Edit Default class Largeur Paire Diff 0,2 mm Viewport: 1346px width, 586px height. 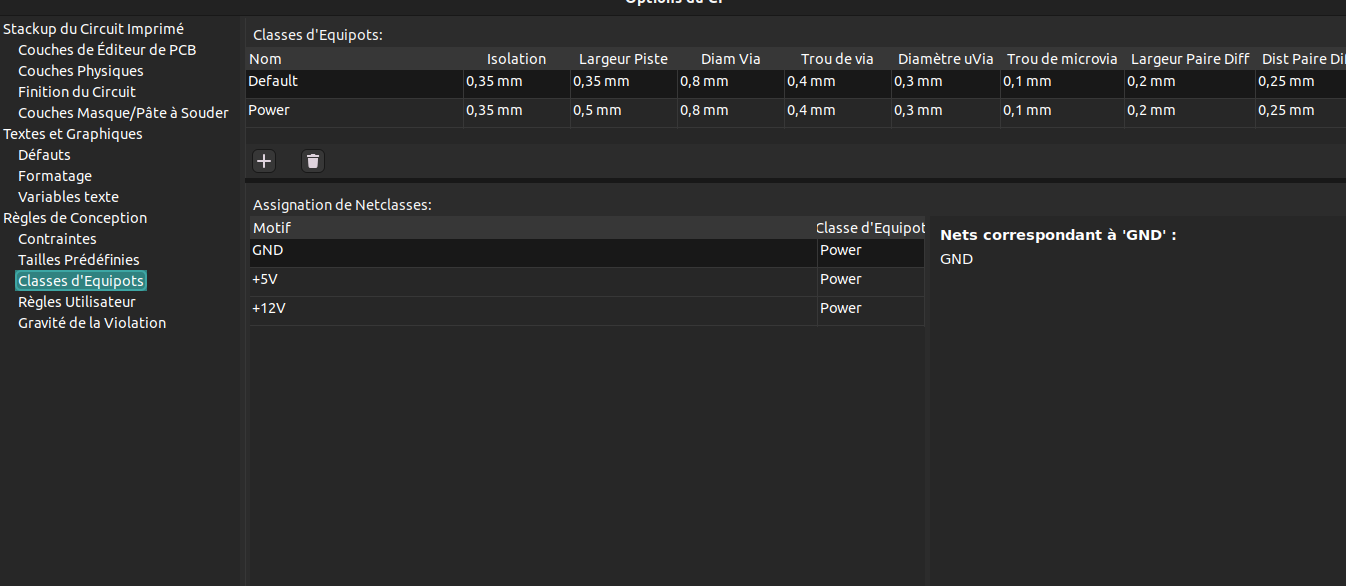tap(1190, 83)
